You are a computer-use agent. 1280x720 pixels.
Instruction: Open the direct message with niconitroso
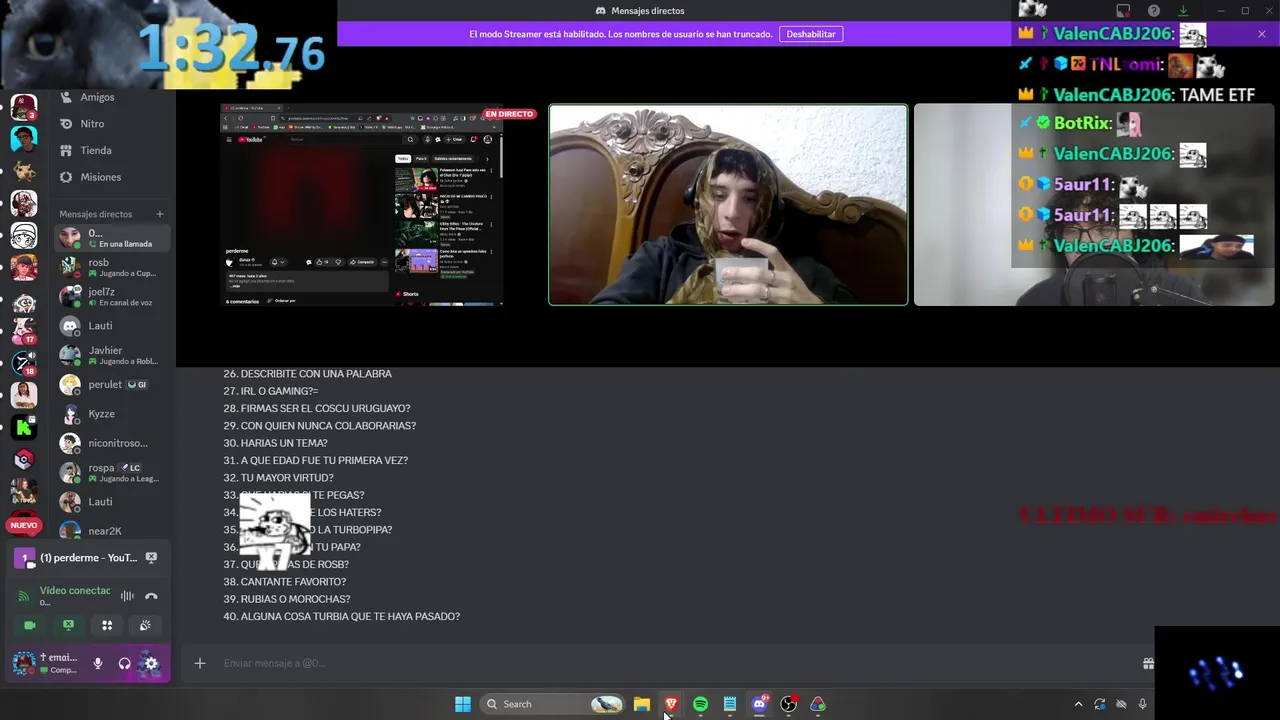[x=112, y=443]
